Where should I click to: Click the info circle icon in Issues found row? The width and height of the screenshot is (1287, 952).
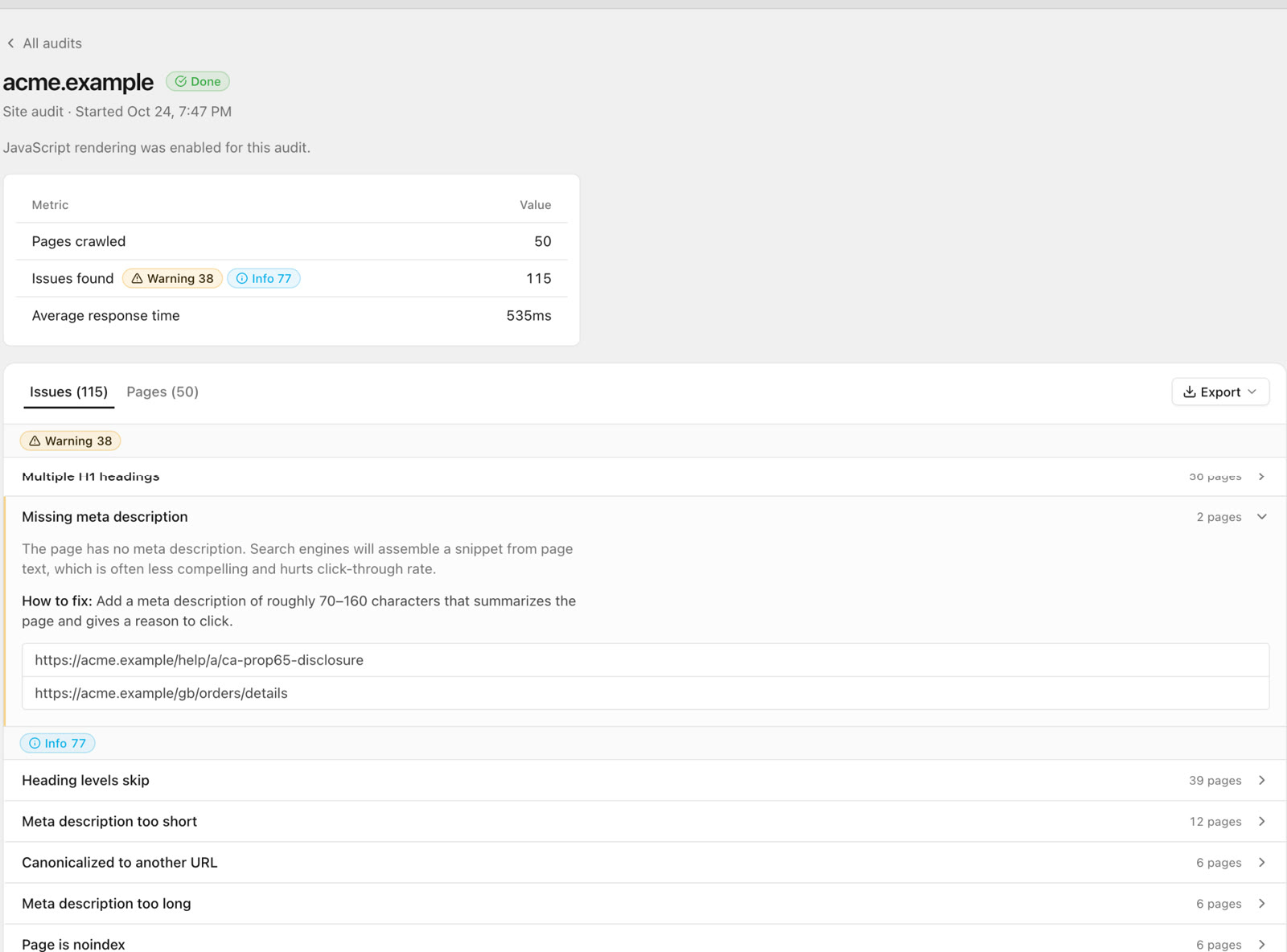tap(242, 278)
